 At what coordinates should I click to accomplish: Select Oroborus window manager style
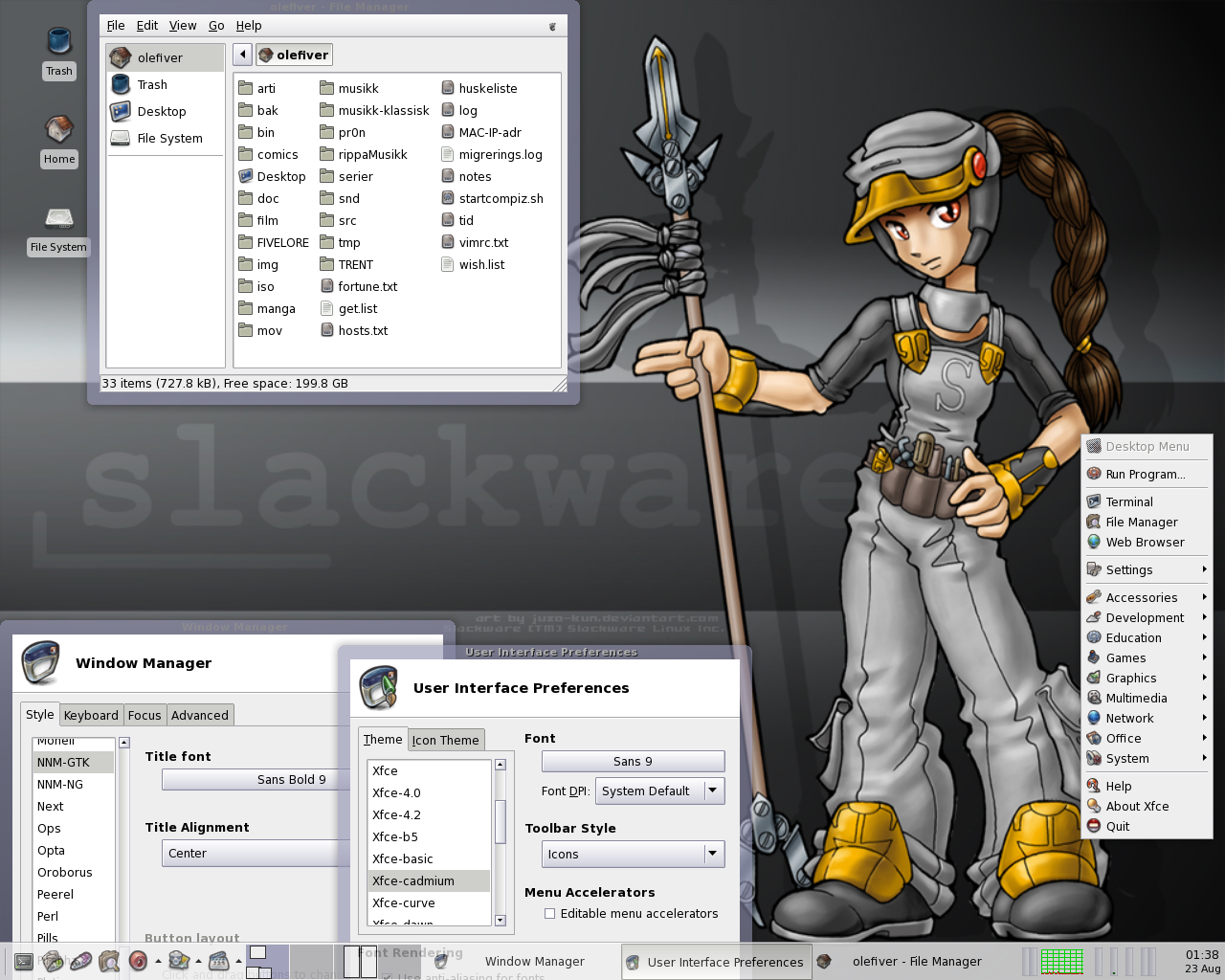[x=74, y=872]
